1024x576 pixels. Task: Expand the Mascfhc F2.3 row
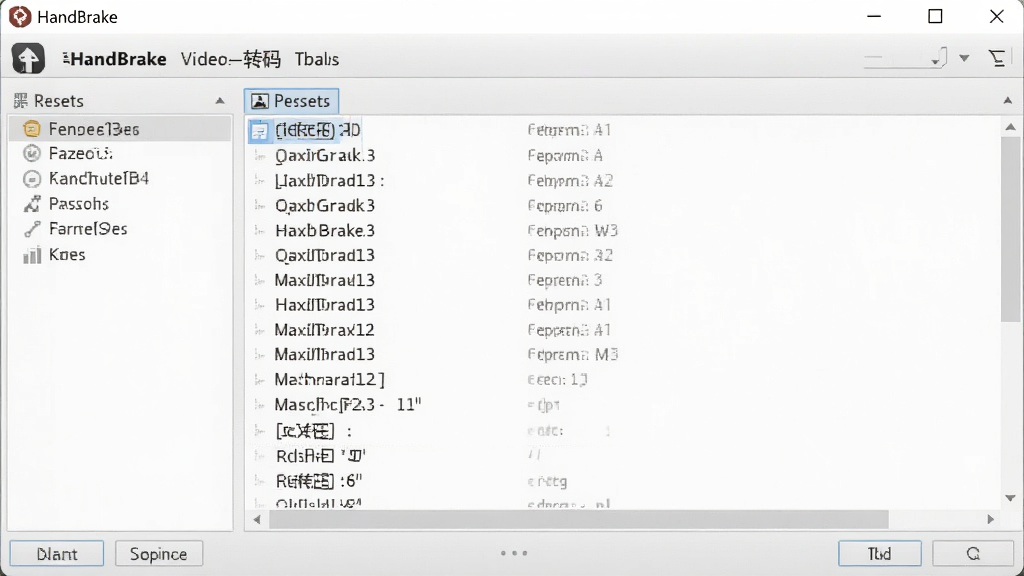(259, 405)
